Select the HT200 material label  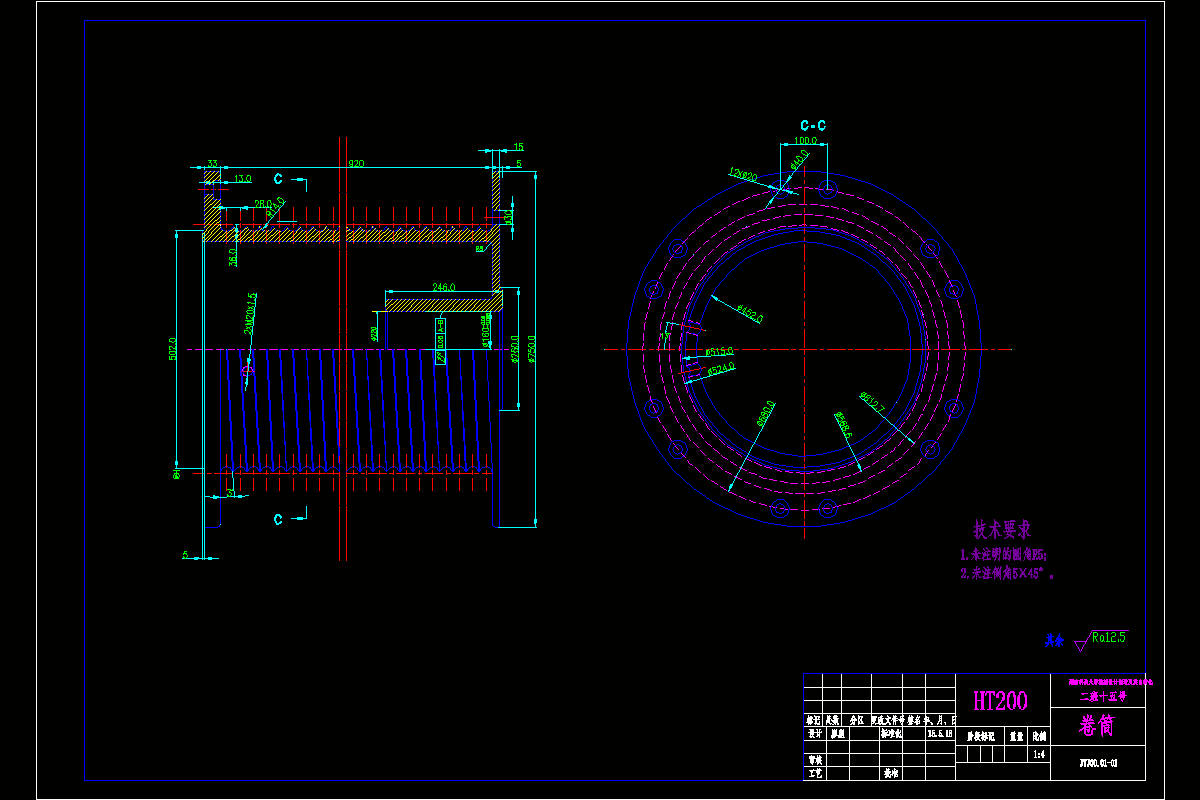[x=1000, y=701]
